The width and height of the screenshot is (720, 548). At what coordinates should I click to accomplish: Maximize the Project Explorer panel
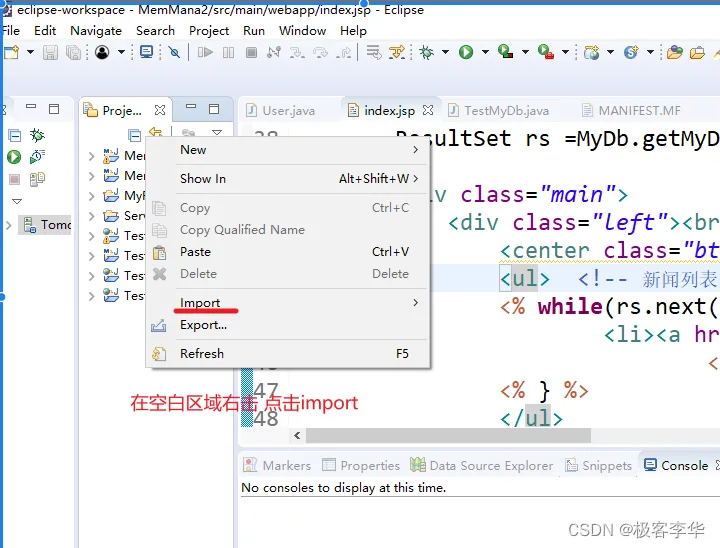pyautogui.click(x=214, y=109)
